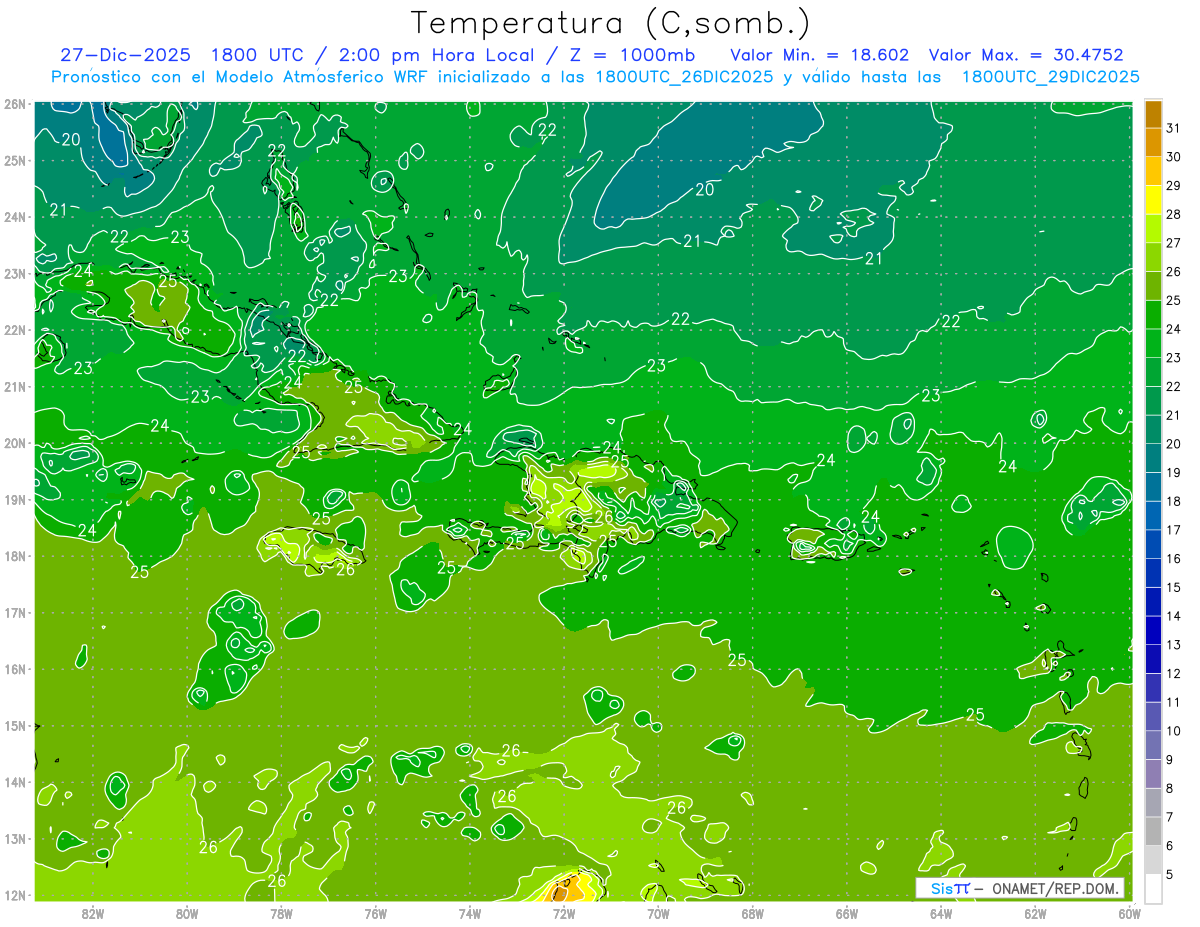Click the "16" label on the color scale

coord(1173,559)
